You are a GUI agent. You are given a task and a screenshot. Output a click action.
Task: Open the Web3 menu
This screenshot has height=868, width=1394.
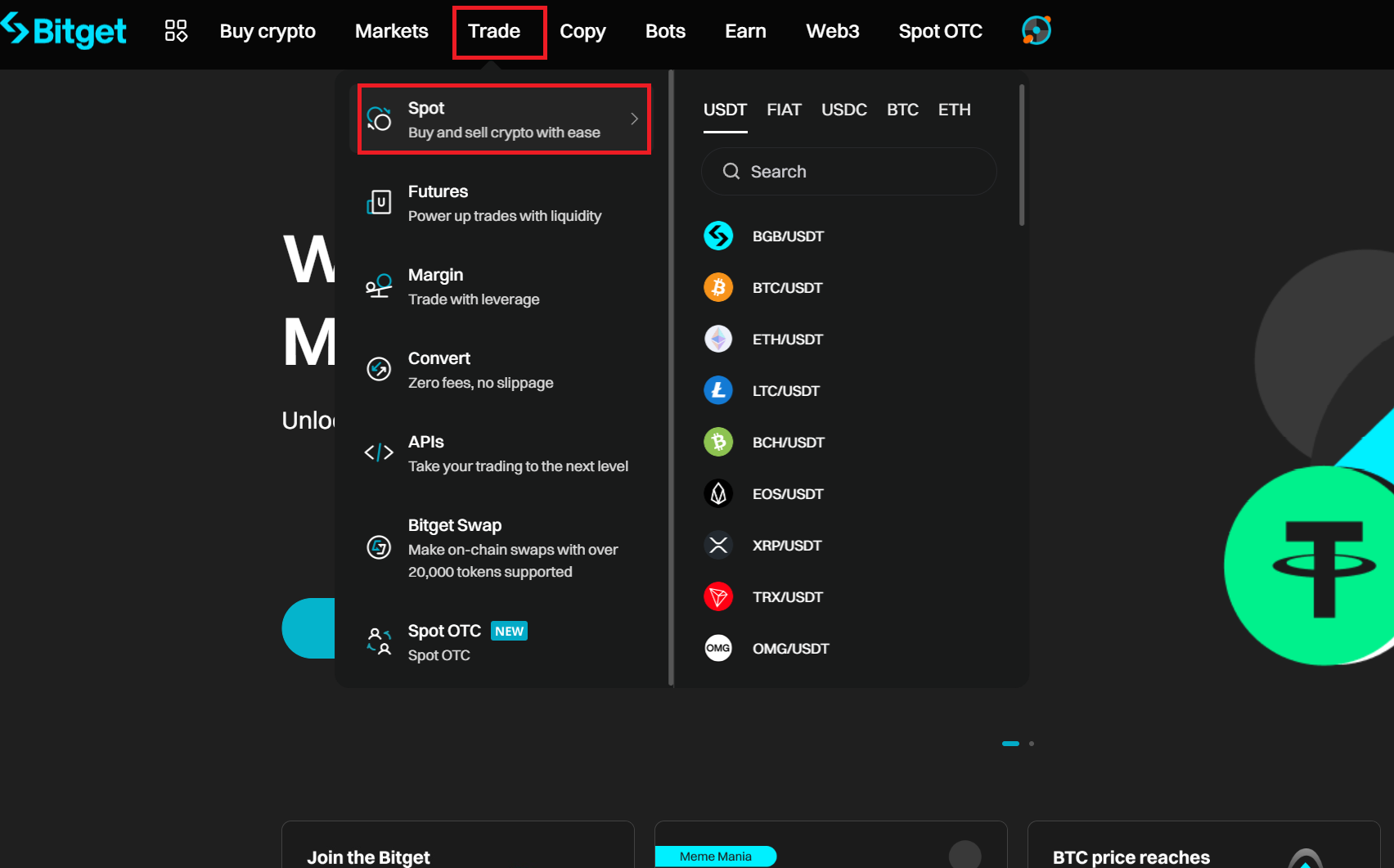[833, 31]
